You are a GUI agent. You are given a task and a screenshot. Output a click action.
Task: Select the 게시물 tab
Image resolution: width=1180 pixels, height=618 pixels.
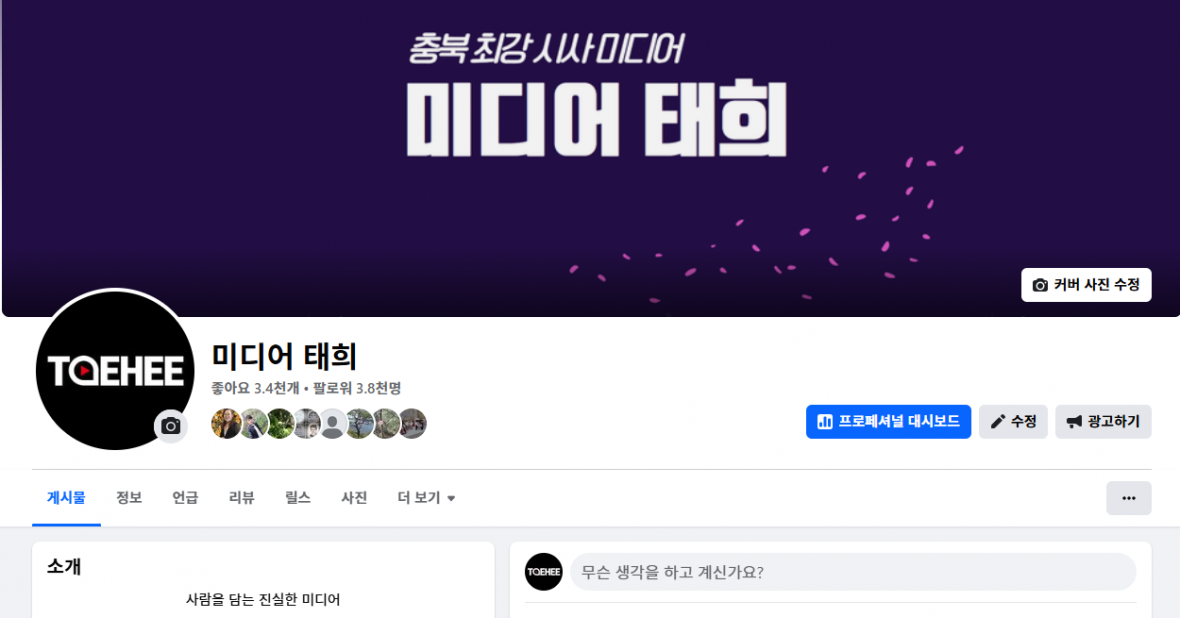pos(66,498)
